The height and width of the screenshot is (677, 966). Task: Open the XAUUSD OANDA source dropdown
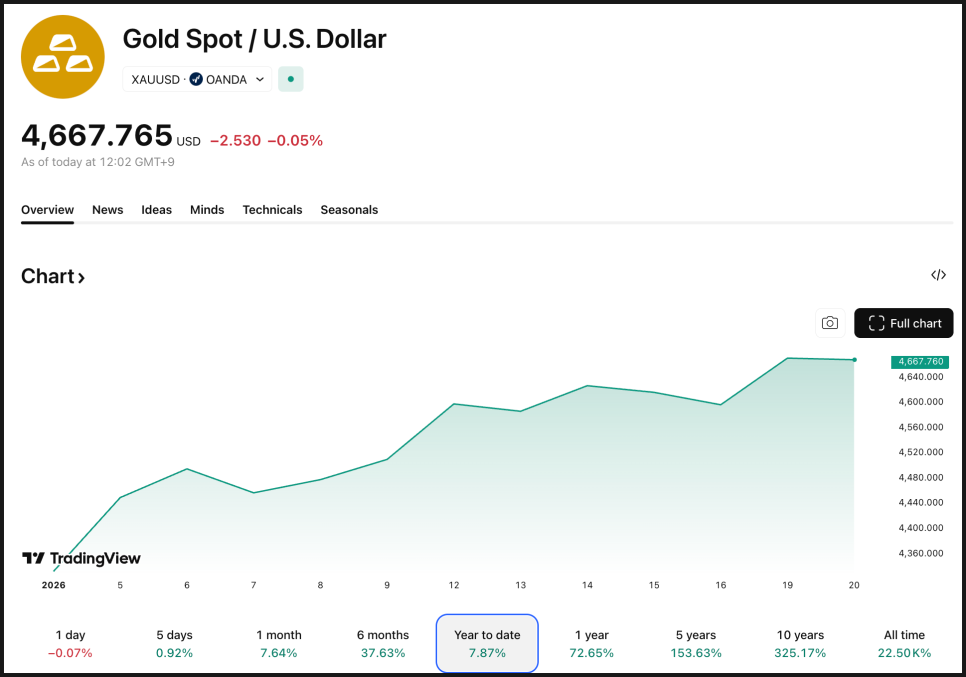click(197, 79)
